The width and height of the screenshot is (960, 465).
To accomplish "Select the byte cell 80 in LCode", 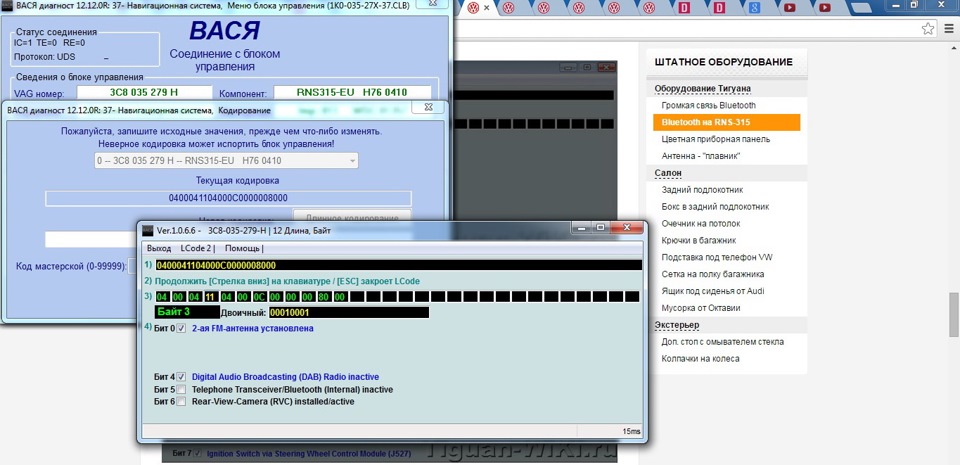I will tap(323, 297).
